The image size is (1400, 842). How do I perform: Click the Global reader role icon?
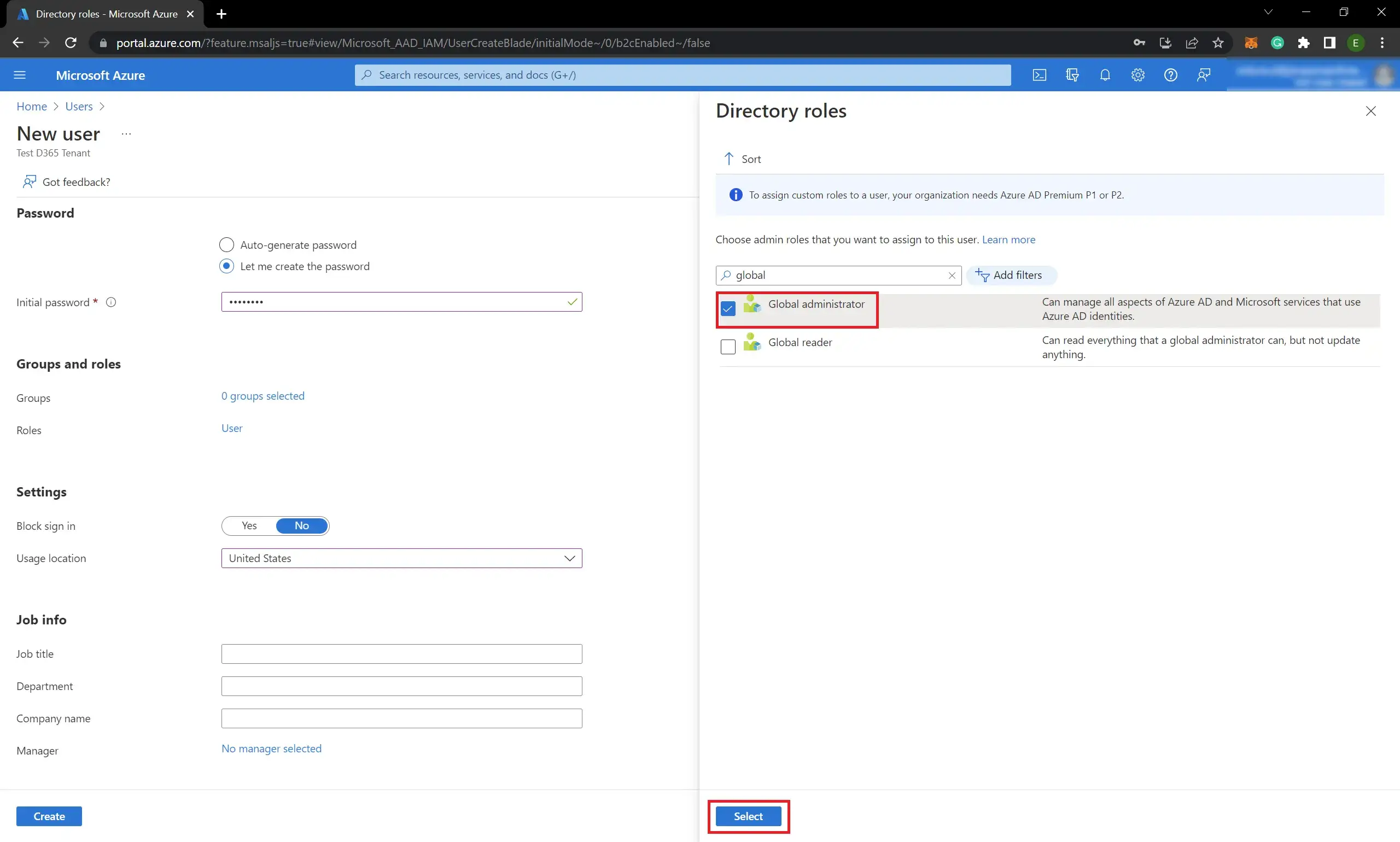pos(753,342)
